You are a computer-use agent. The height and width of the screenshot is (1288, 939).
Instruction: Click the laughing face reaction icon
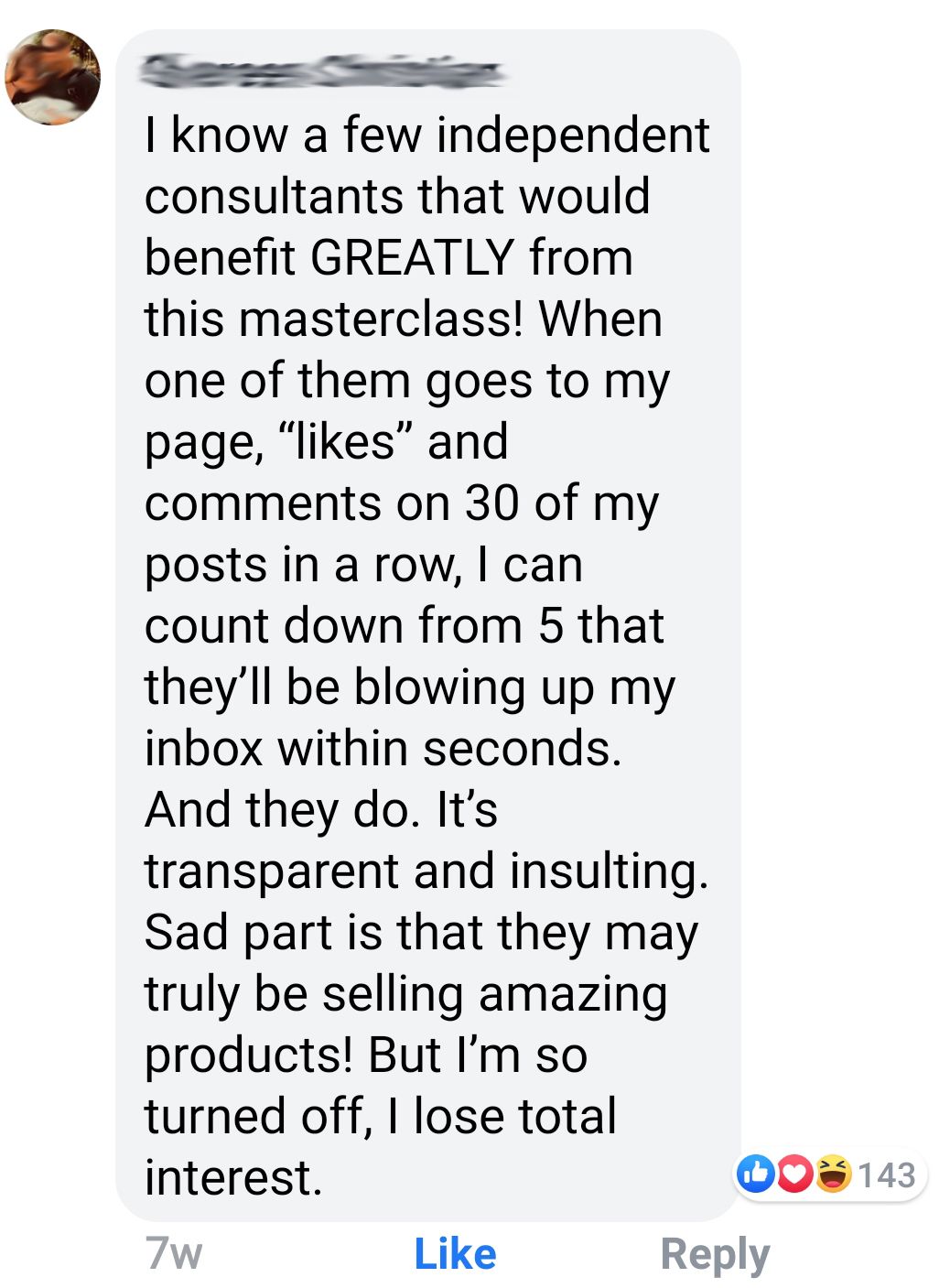pyautogui.click(x=832, y=1174)
